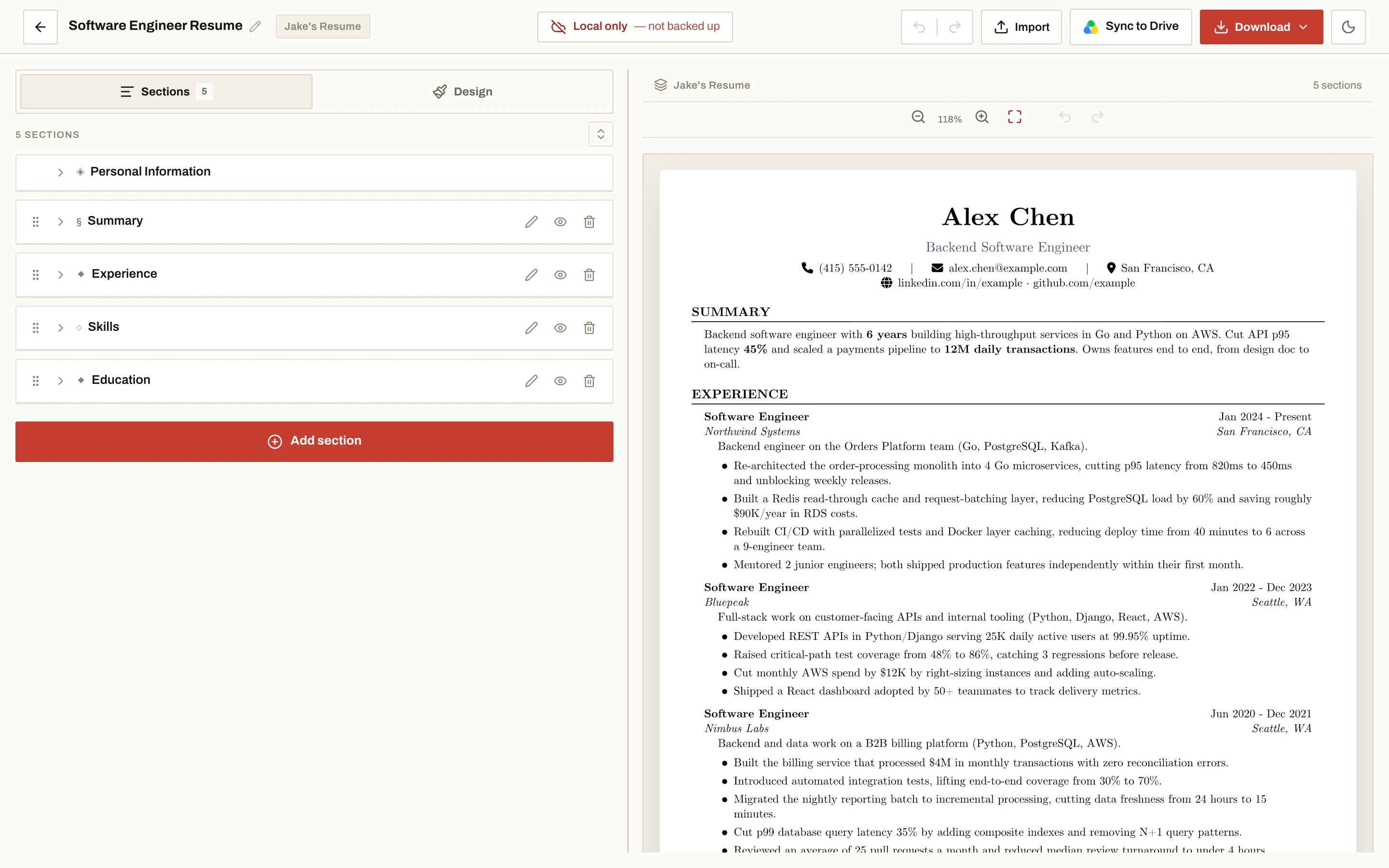Delete the Education section
This screenshot has width=1389, height=868.
tap(589, 381)
